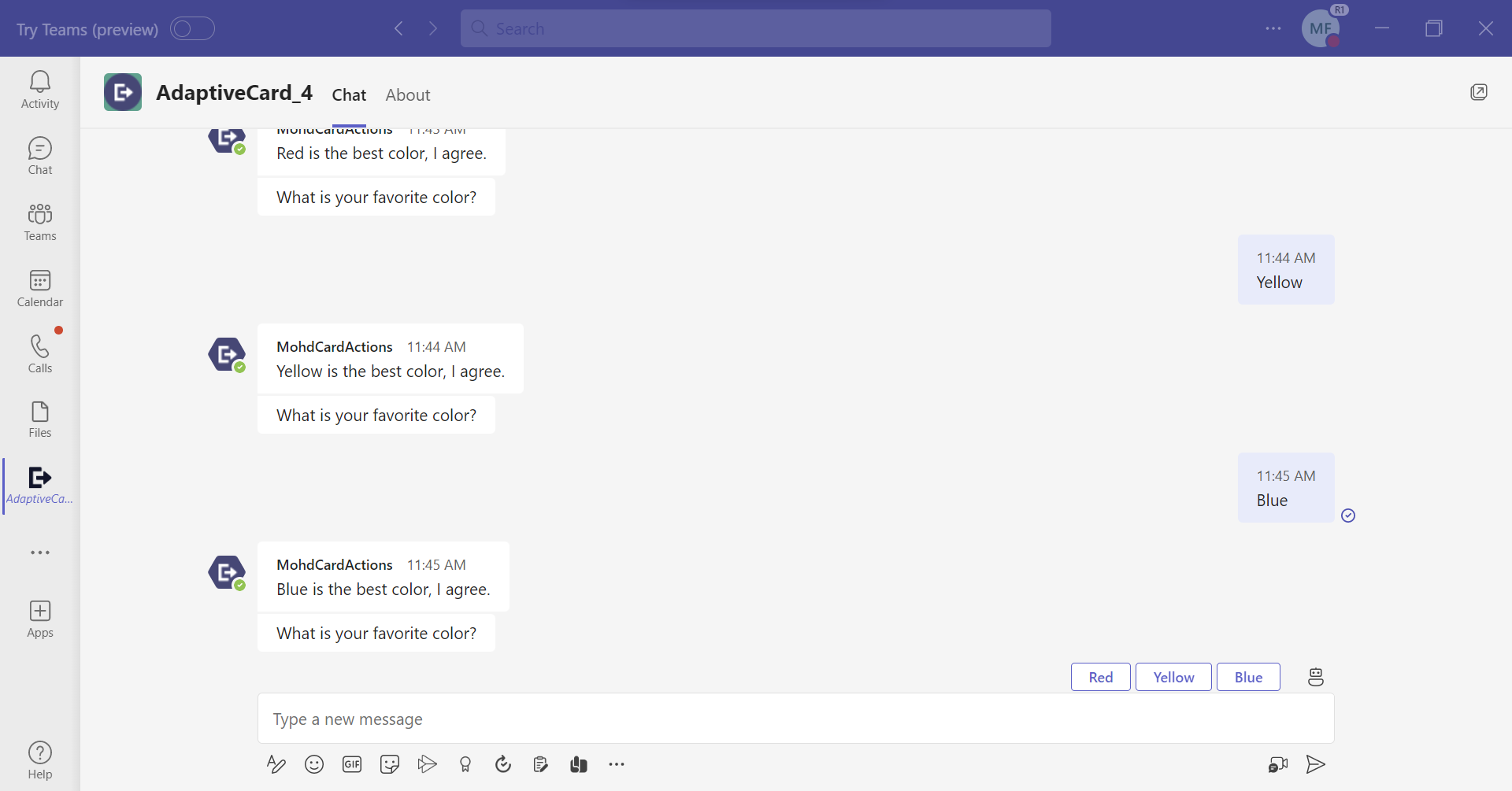The width and height of the screenshot is (1512, 791).
Task: Open more messaging extensions ellipsis
Action: 617,764
